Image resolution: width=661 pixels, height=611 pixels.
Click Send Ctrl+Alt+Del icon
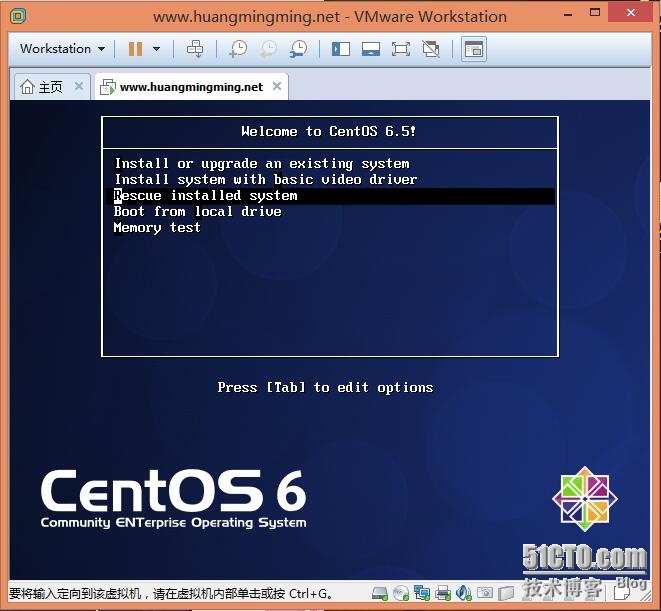[195, 49]
